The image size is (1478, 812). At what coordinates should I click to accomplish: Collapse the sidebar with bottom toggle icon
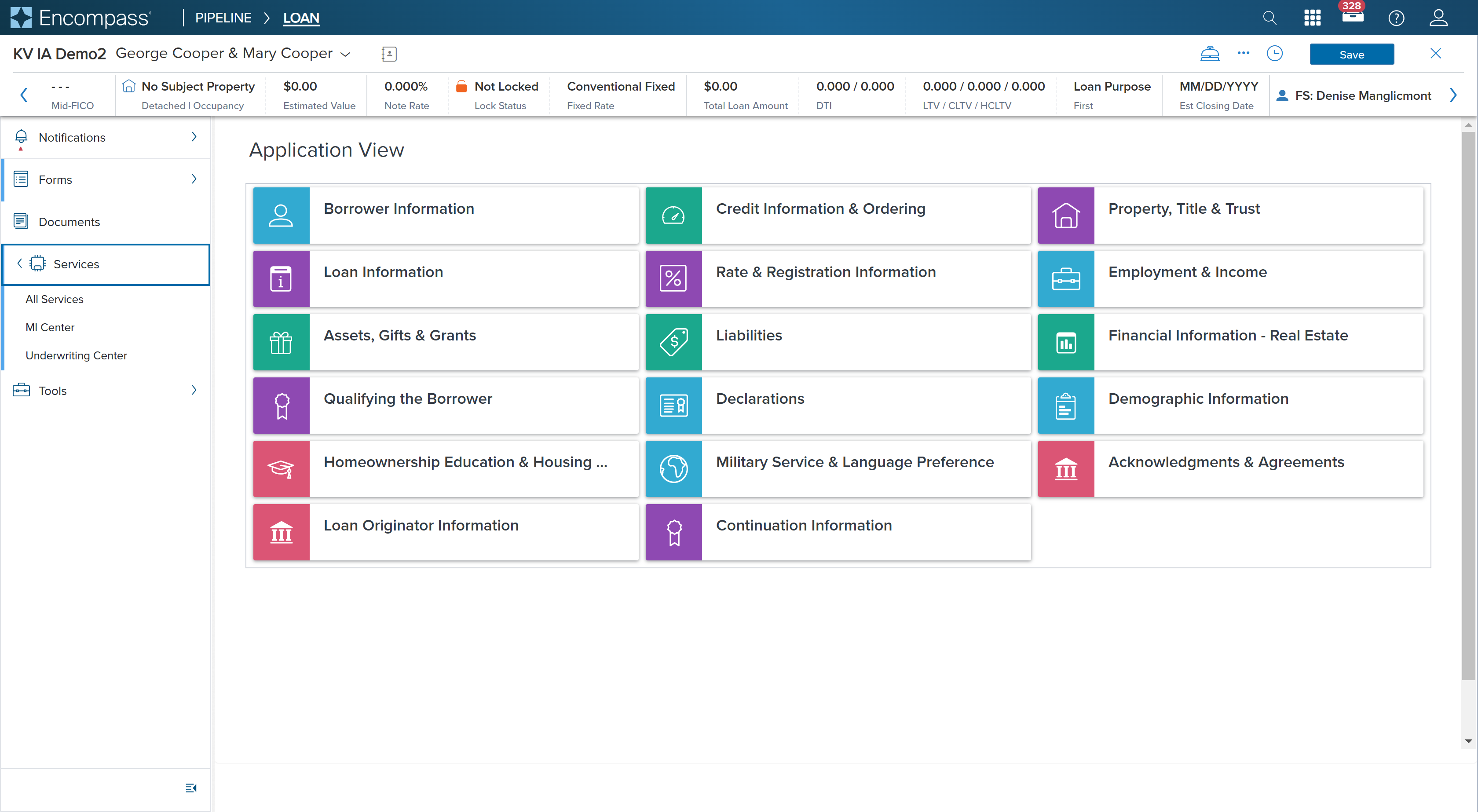(x=191, y=788)
